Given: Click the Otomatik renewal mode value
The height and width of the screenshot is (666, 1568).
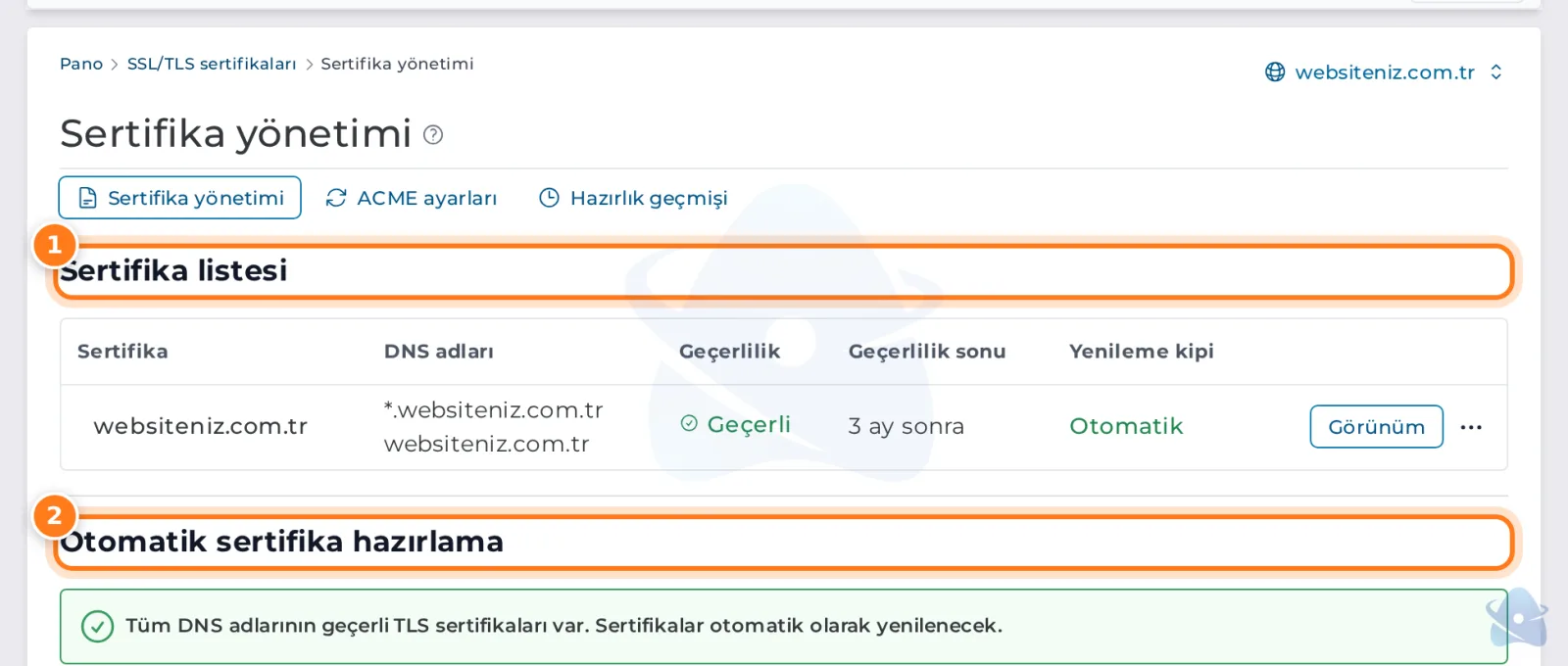Looking at the screenshot, I should (x=1126, y=427).
